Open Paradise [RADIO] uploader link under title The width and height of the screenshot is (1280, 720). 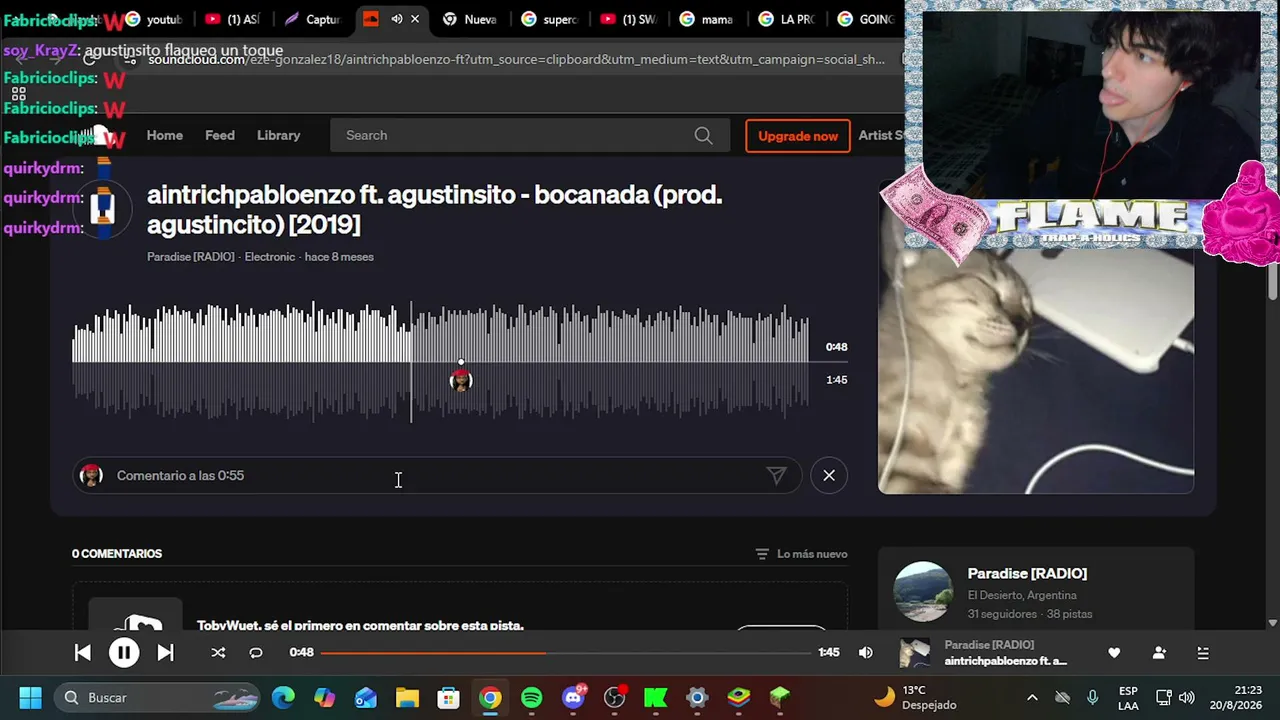tap(191, 257)
